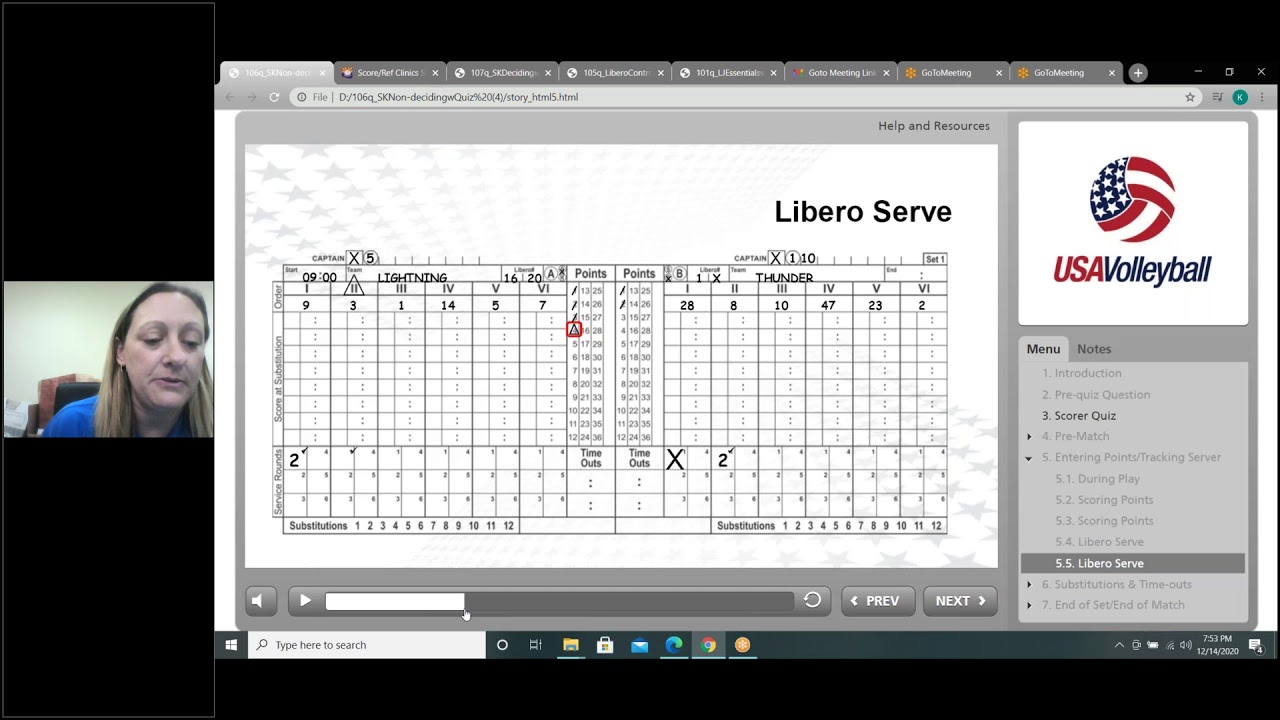1280x720 pixels.
Task: Open the notification center icon
Action: click(1255, 645)
